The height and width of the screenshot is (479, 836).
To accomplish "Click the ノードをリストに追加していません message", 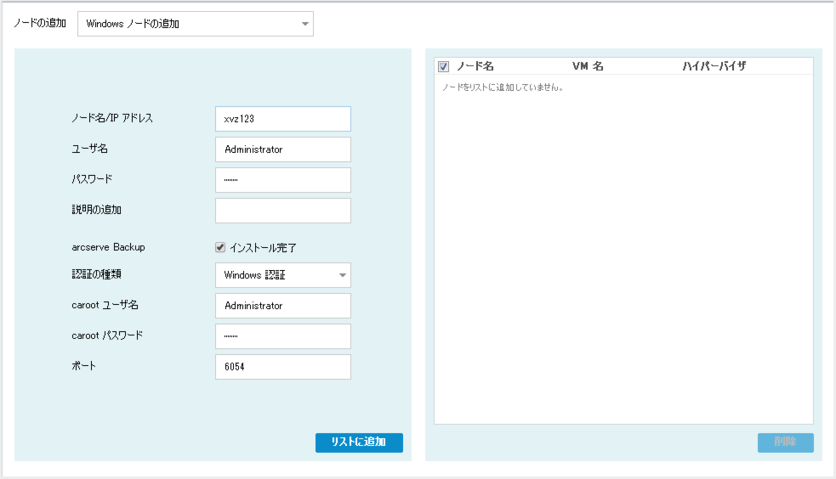I will [x=502, y=87].
